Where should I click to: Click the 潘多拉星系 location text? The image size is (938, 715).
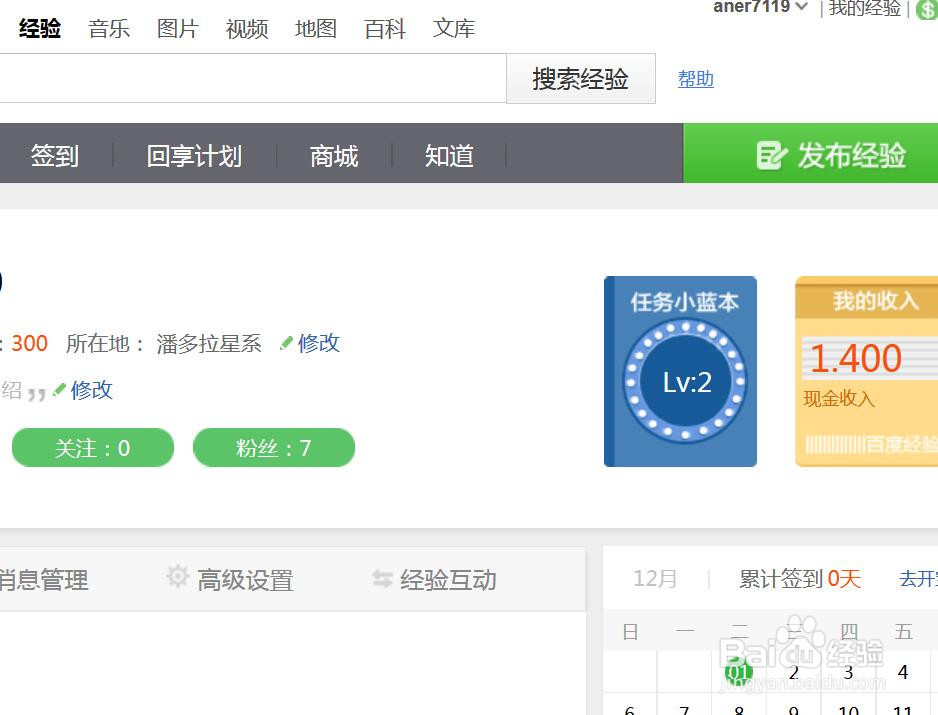(x=209, y=343)
